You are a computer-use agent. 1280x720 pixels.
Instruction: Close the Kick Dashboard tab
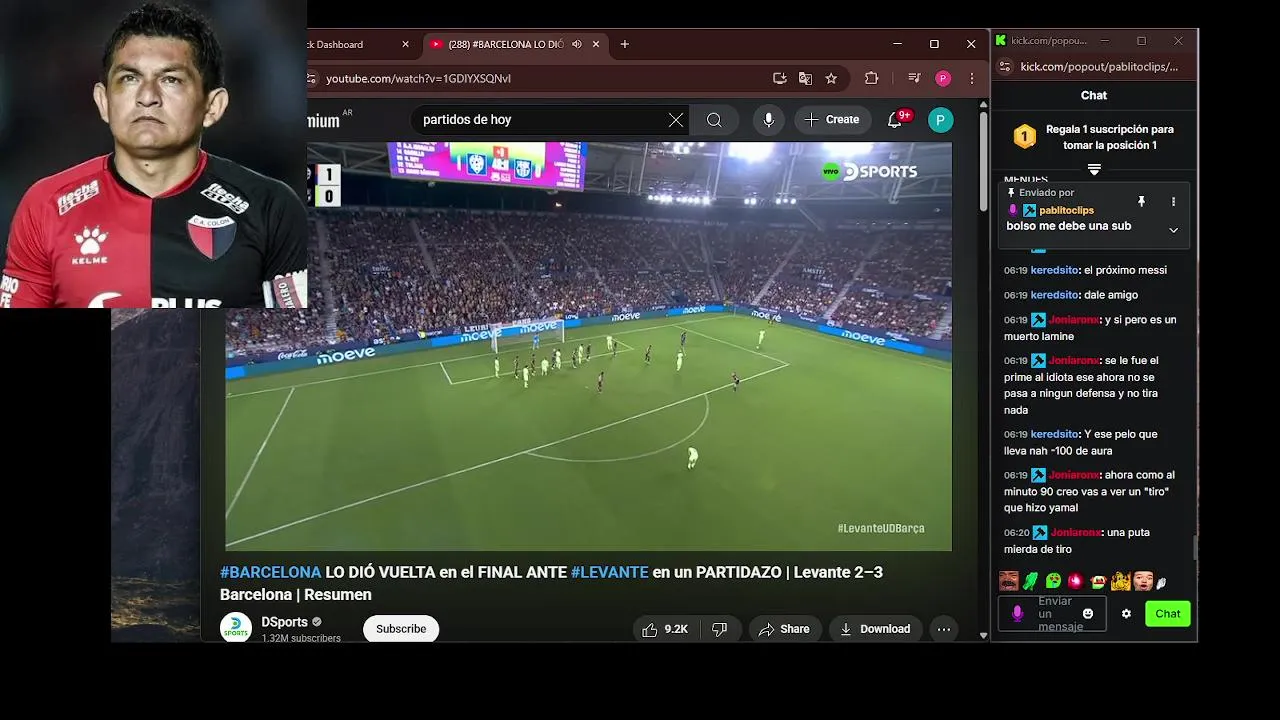(x=405, y=44)
